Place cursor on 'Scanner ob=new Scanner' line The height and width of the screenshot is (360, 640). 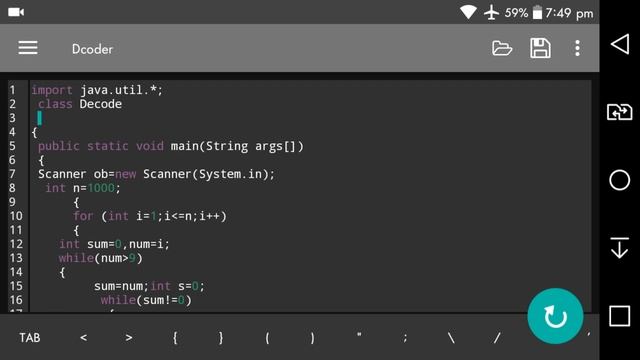tap(156, 174)
